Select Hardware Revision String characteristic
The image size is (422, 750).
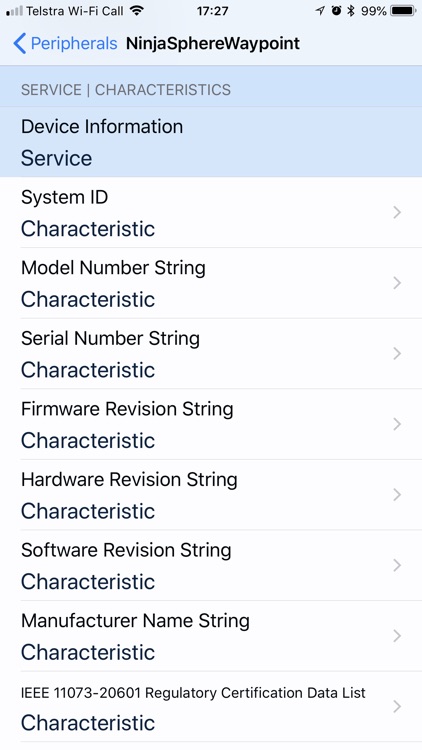pyautogui.click(x=211, y=495)
